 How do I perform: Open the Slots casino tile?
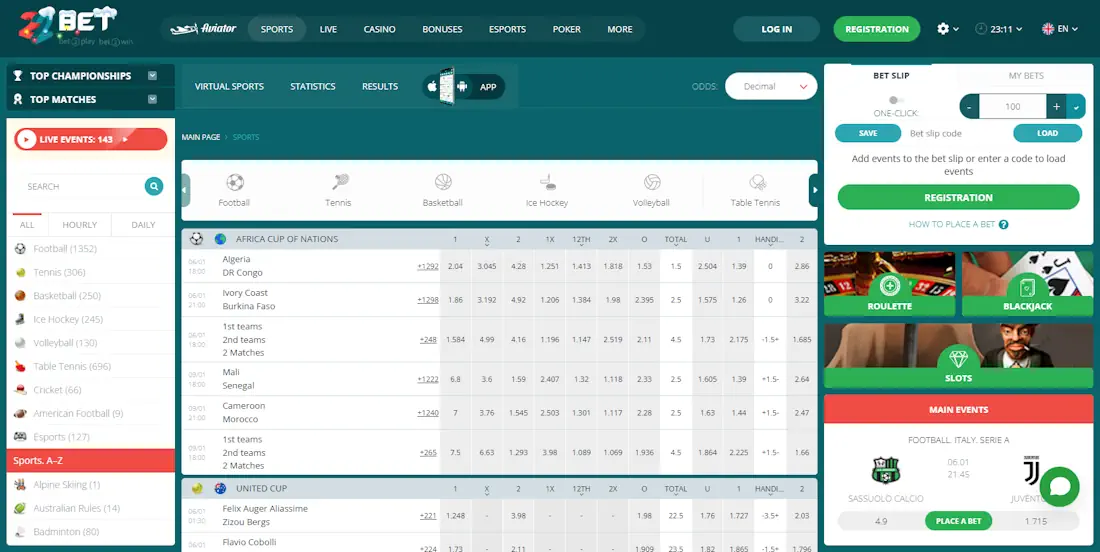pyautogui.click(x=958, y=356)
